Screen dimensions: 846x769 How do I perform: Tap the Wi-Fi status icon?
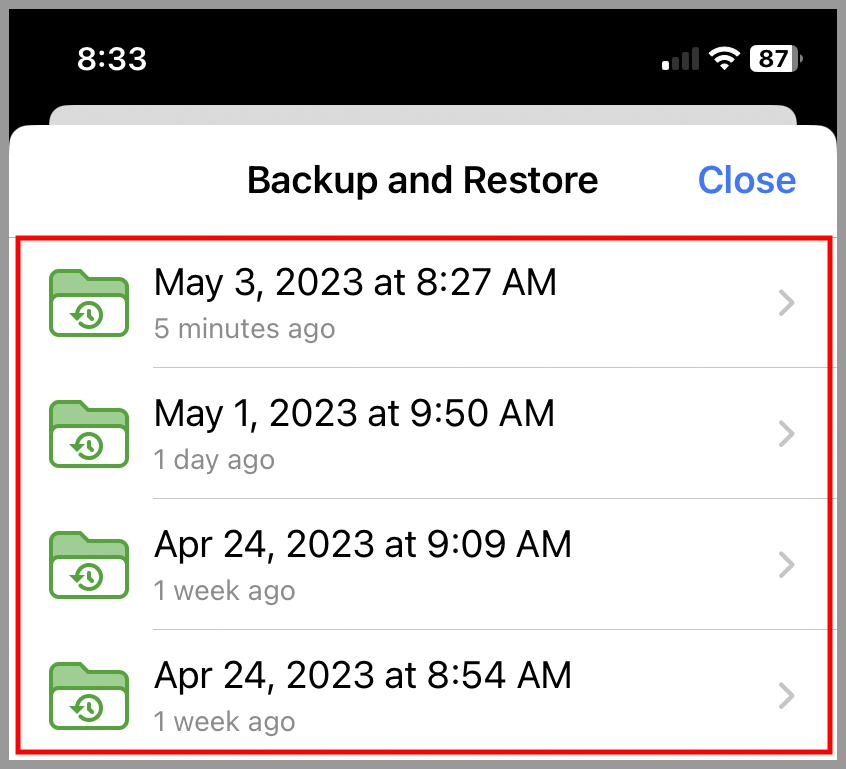click(724, 58)
